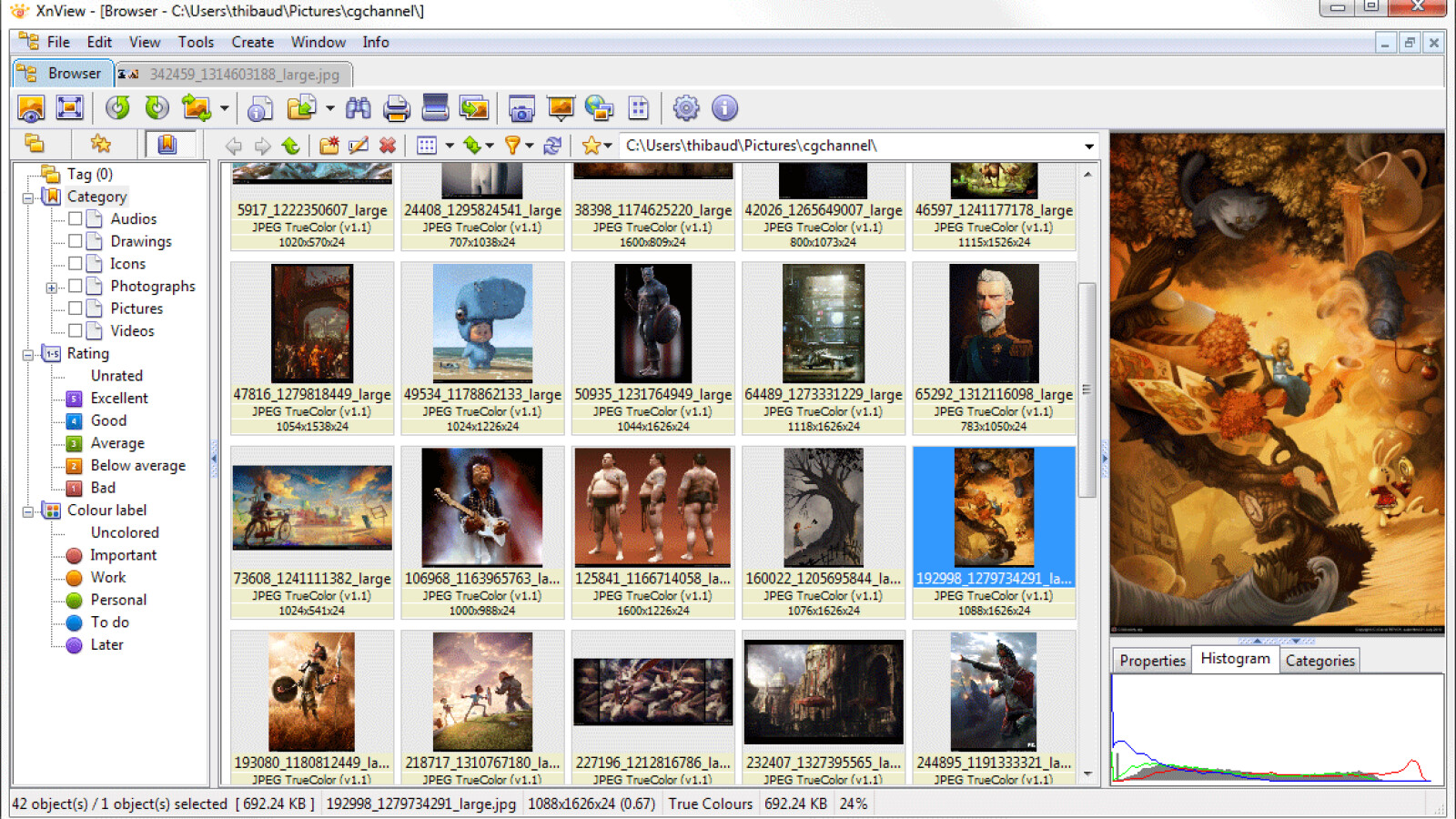Image resolution: width=1456 pixels, height=819 pixels.
Task: Create a new folder with the toolbar icon
Action: pos(330,145)
